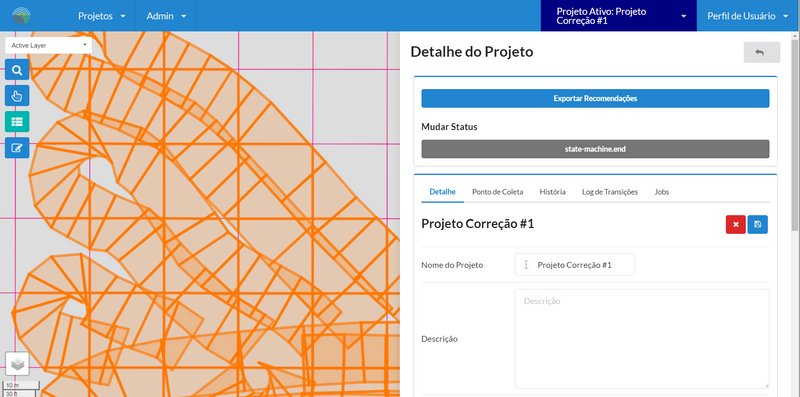Click the Detalhe do Projeto heading
This screenshot has width=800, height=397.
click(x=472, y=52)
